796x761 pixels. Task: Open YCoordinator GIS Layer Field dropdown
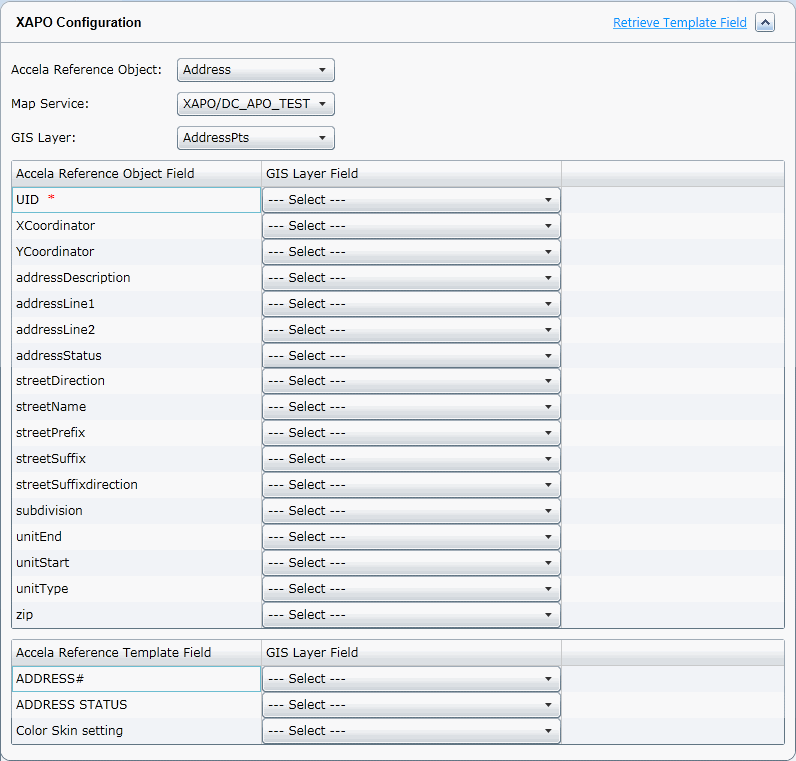click(x=411, y=252)
